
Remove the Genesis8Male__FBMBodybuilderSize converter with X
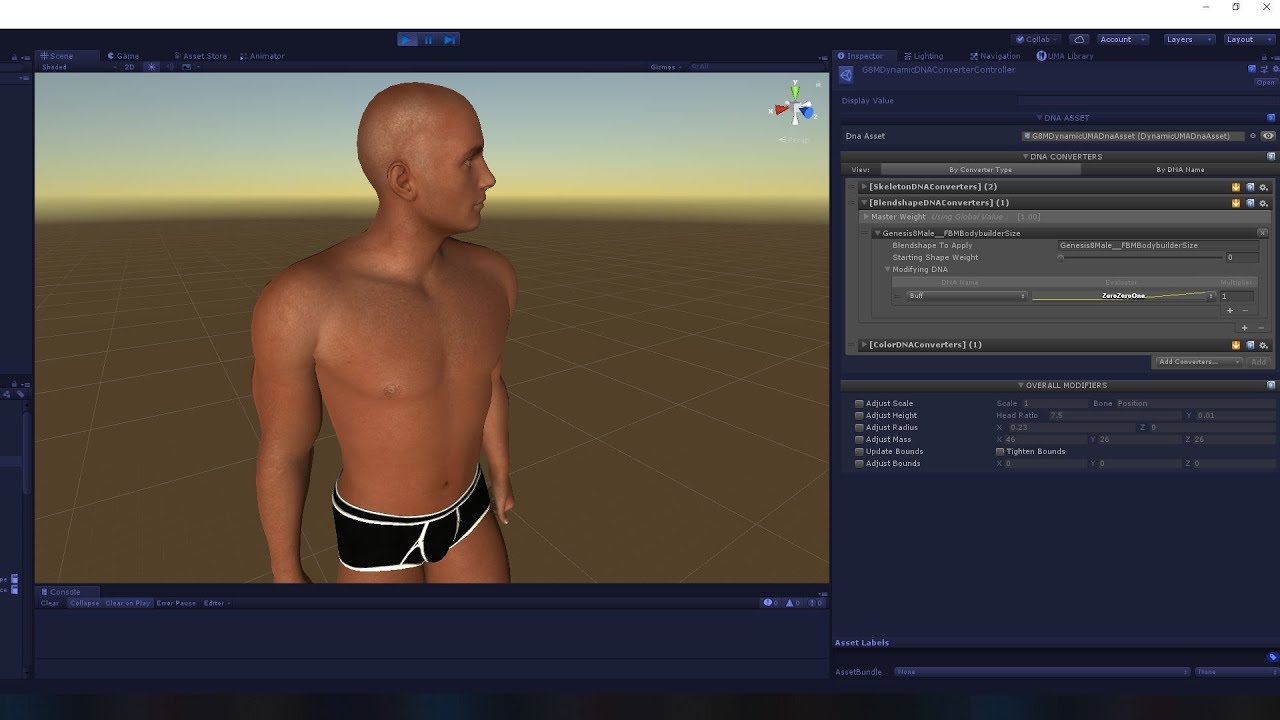(x=1262, y=233)
